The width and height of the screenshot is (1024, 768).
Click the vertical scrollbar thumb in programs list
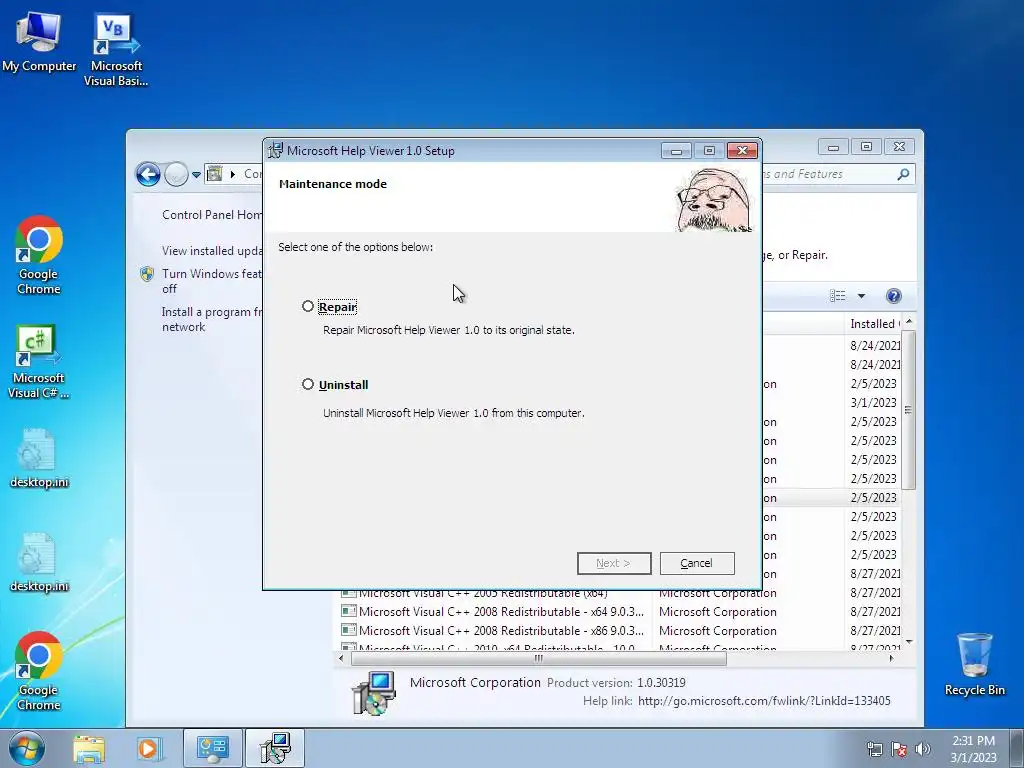(908, 410)
